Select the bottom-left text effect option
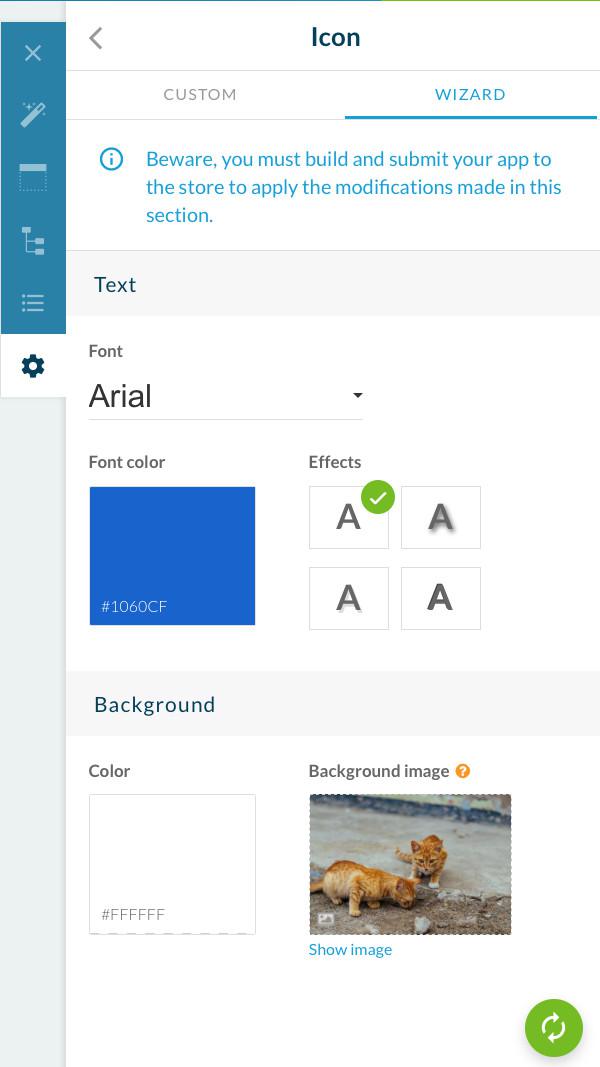600x1067 pixels. pyautogui.click(x=348, y=598)
